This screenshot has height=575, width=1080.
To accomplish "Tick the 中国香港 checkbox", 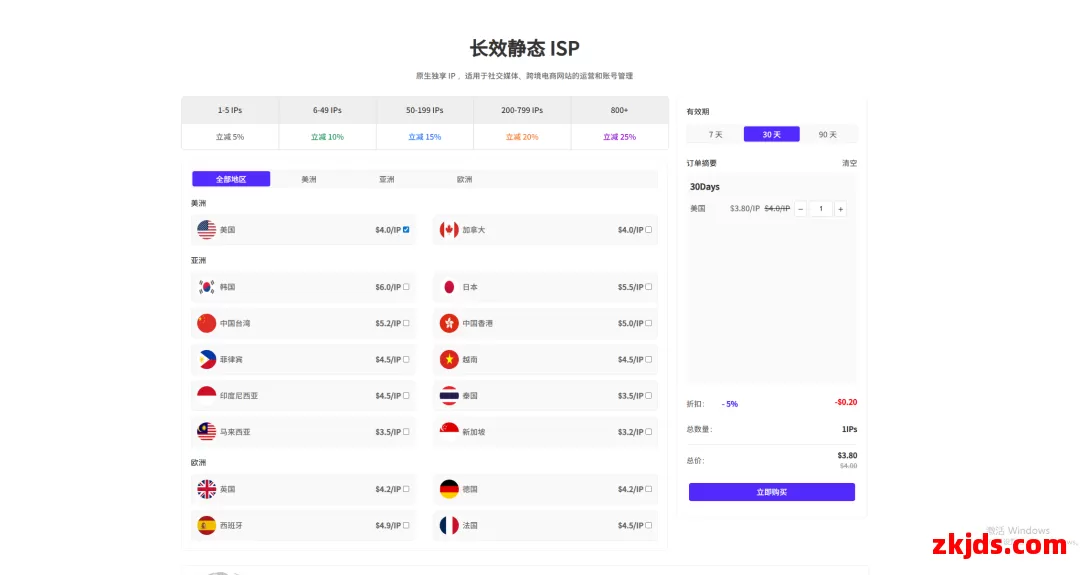I will [649, 323].
